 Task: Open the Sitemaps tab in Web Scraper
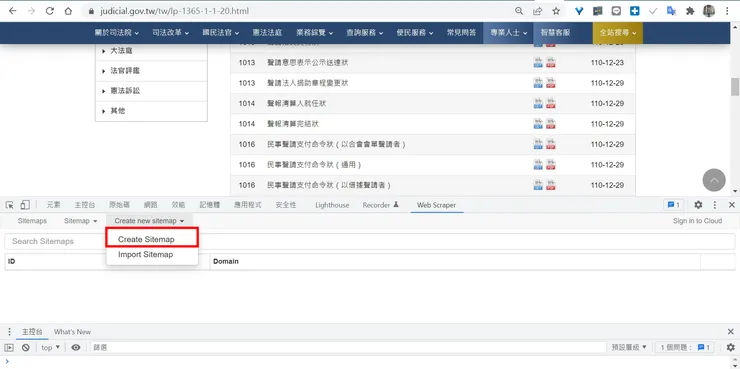click(x=32, y=221)
